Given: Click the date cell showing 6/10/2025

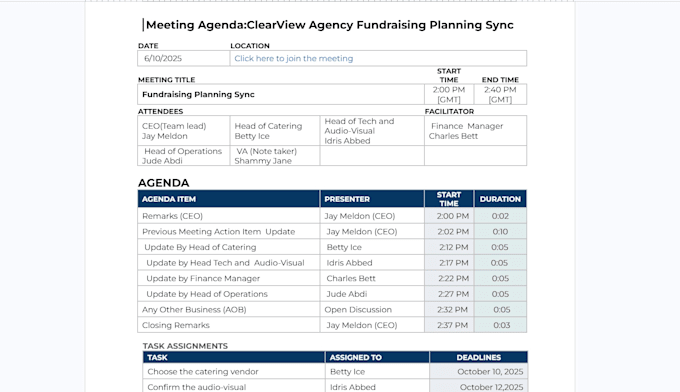Looking at the screenshot, I should click(x=183, y=59).
